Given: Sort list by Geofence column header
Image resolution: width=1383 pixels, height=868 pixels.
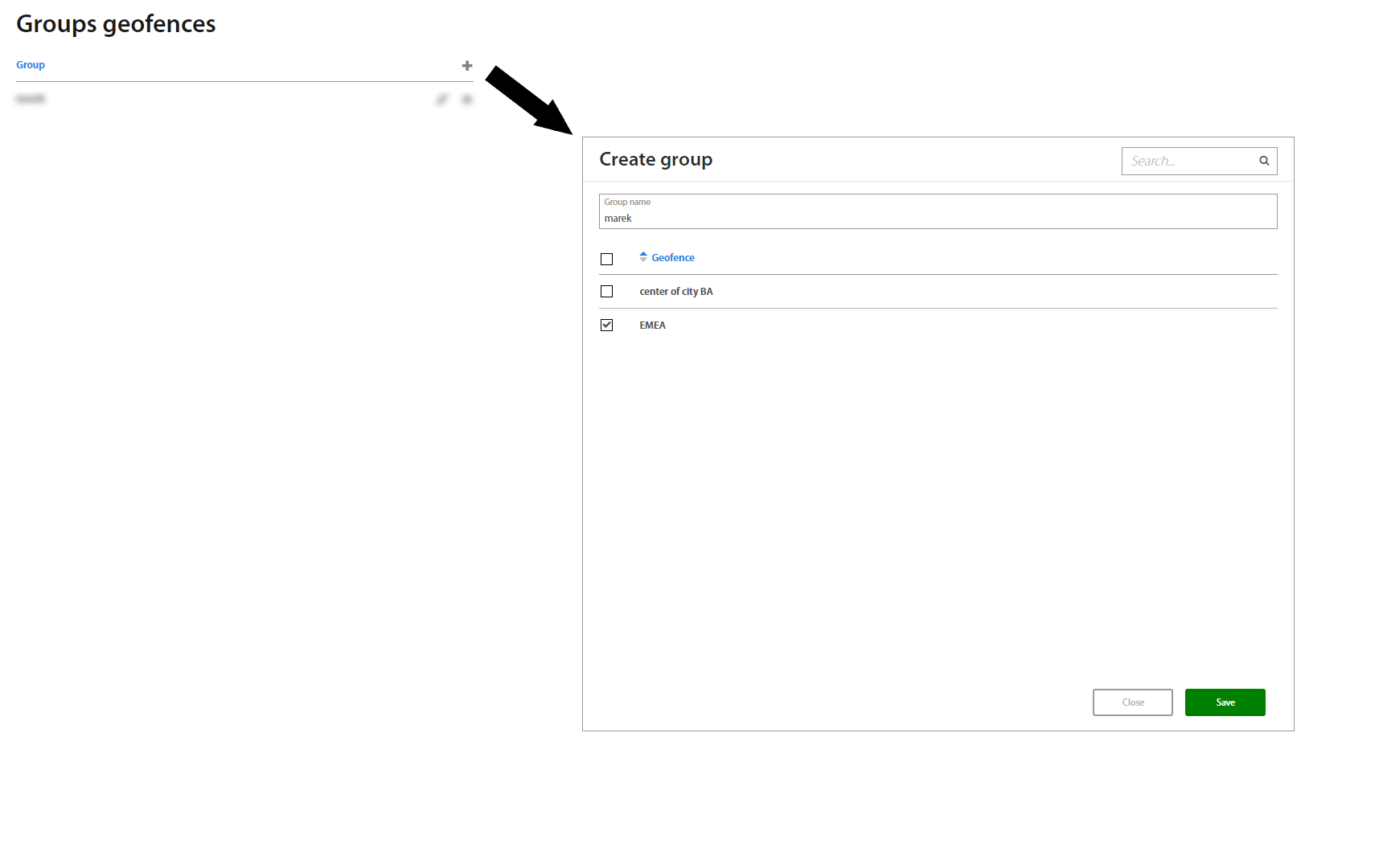Looking at the screenshot, I should click(673, 258).
